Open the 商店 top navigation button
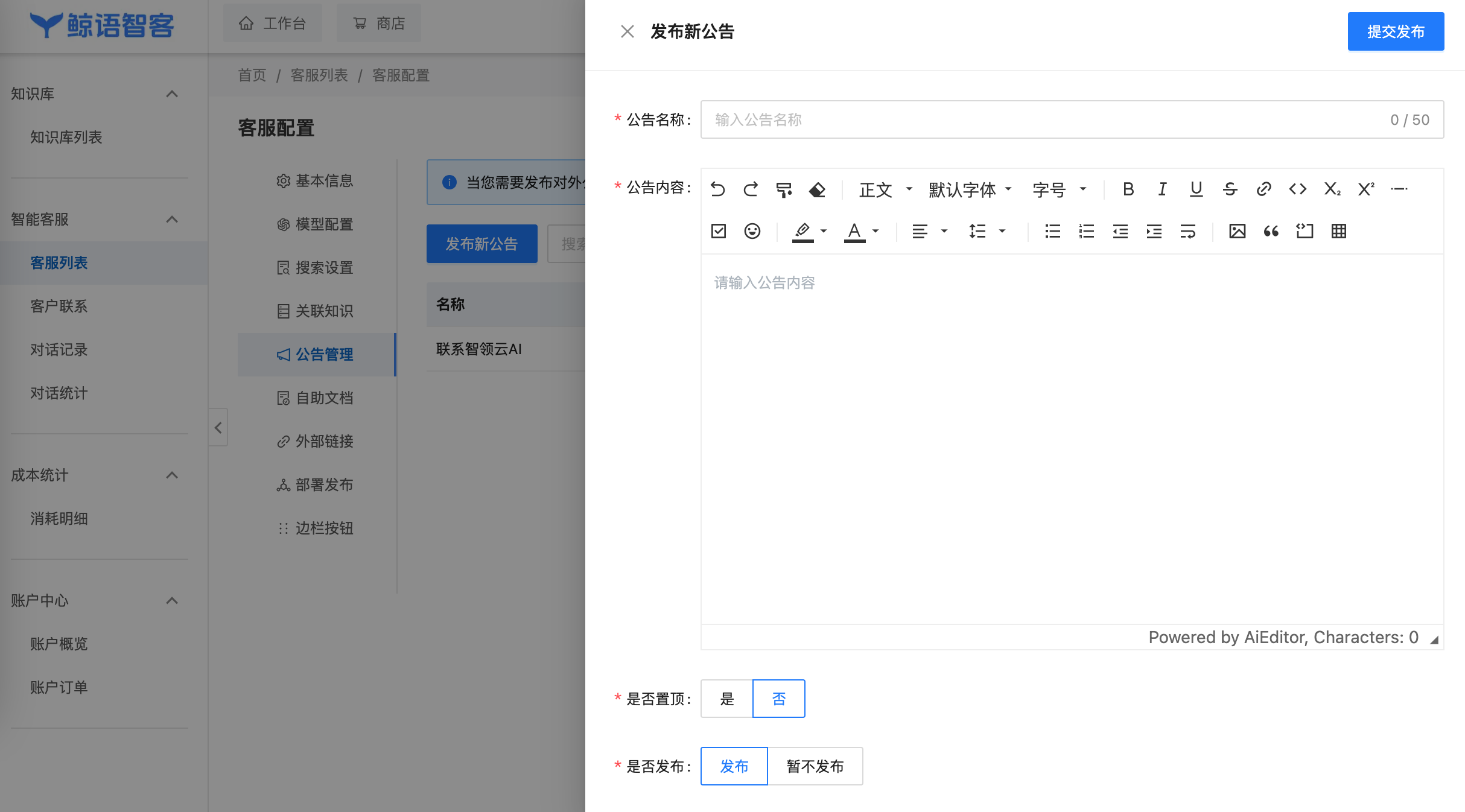The height and width of the screenshot is (812, 1465). [x=379, y=24]
